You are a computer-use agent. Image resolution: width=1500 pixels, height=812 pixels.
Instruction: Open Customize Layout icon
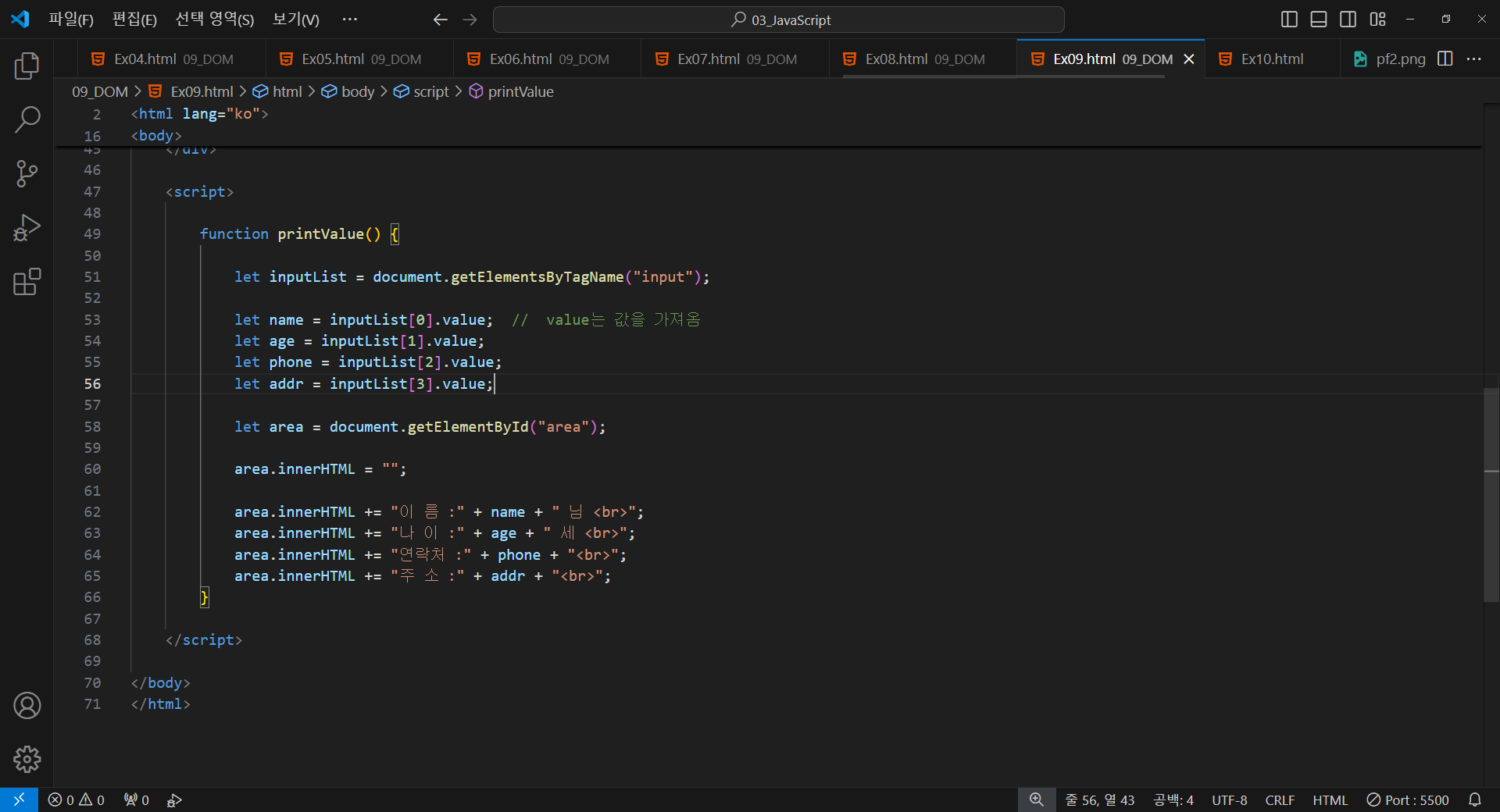point(1377,20)
